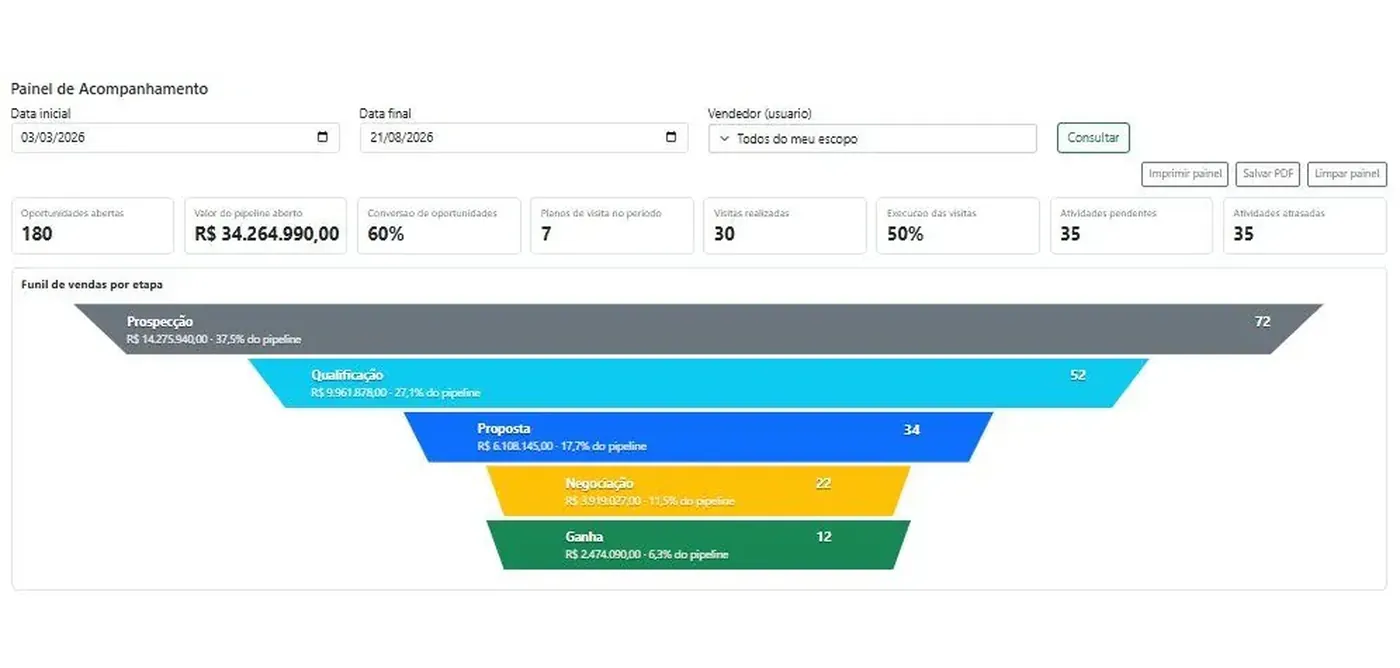Click the 50% visit execution value
This screenshot has height=668, width=1400.
point(905,234)
